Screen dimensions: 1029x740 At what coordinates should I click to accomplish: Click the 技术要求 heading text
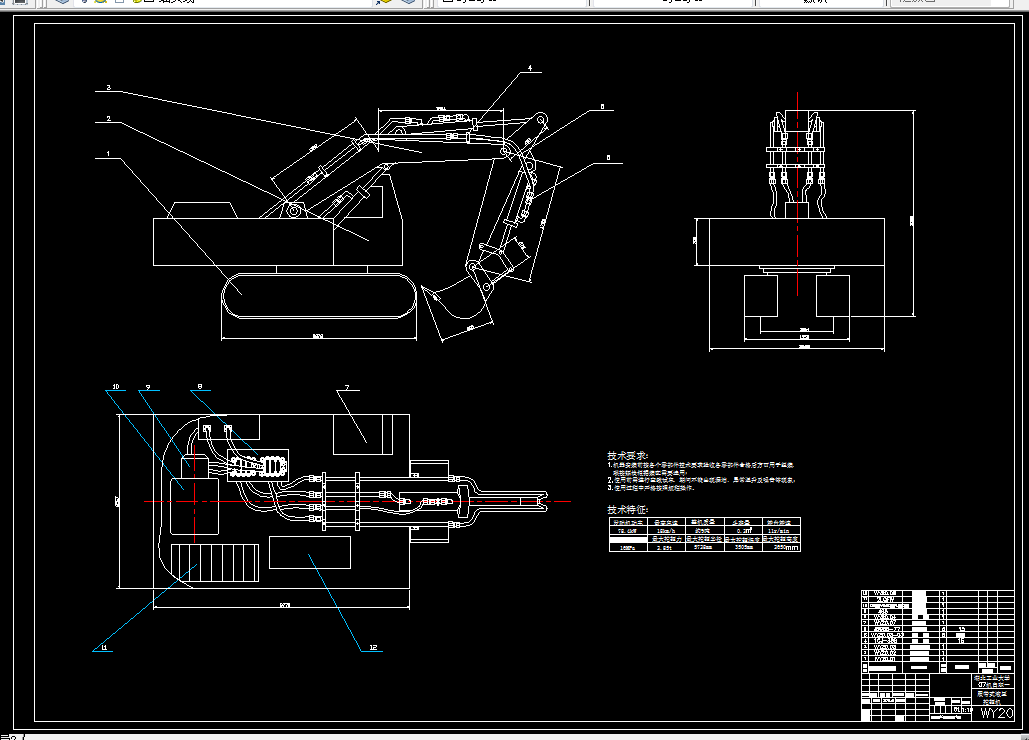627,455
